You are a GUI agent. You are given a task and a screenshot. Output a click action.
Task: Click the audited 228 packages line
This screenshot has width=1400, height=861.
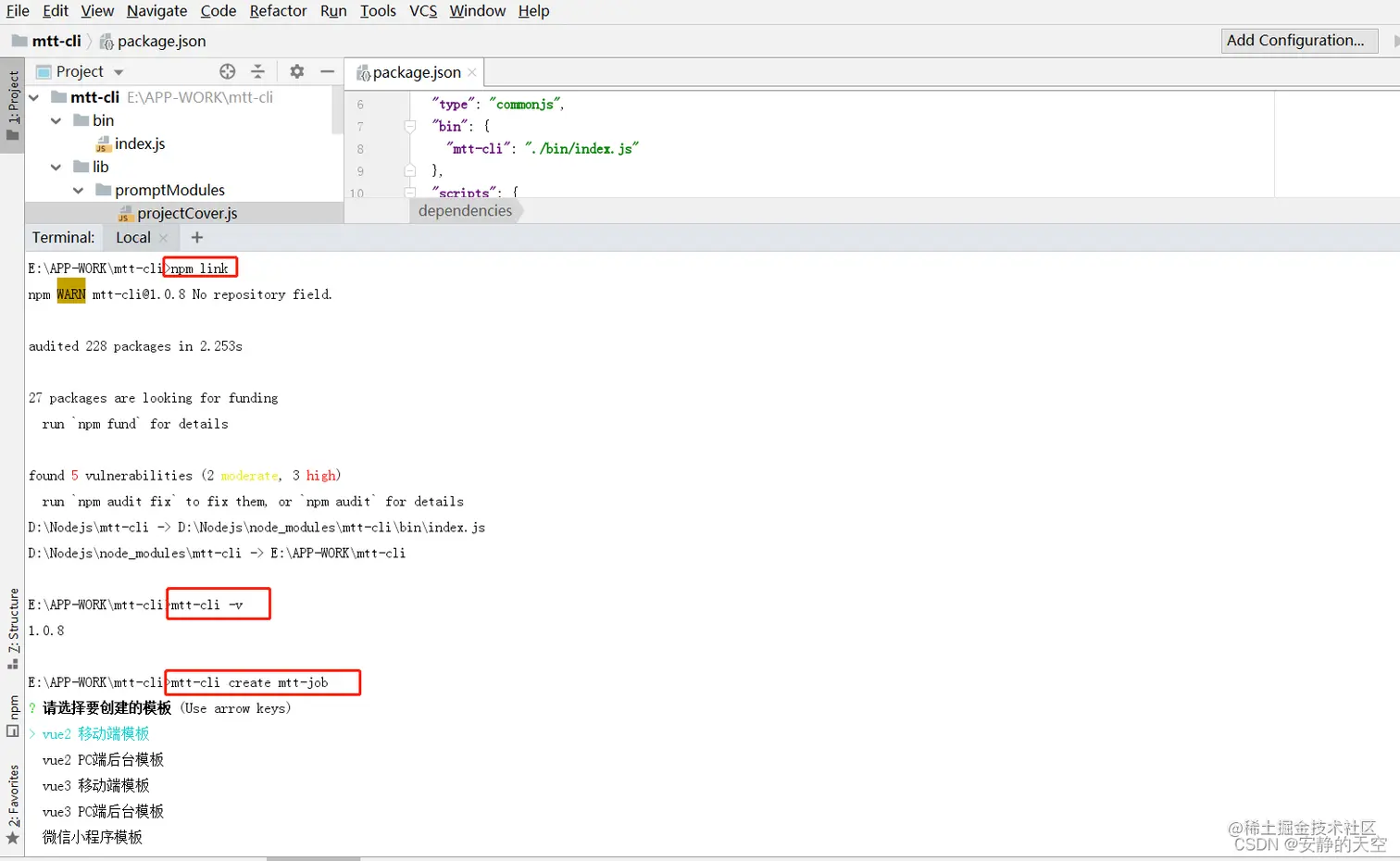pyautogui.click(x=135, y=346)
